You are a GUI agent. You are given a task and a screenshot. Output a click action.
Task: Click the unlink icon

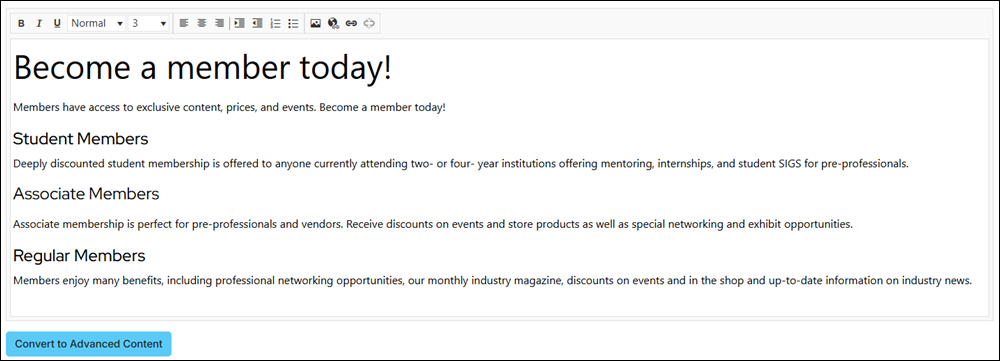pyautogui.click(x=369, y=24)
